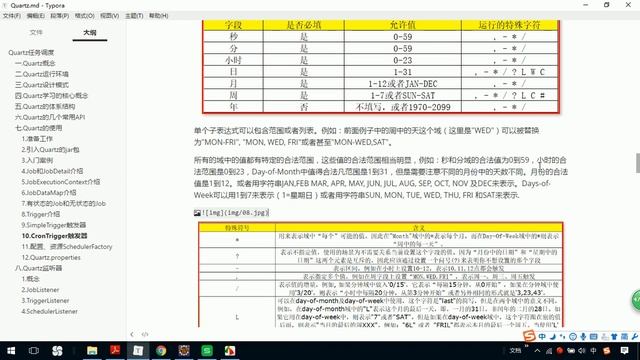Open outline item 2.引入Quartz的jar包

click(x=51, y=149)
